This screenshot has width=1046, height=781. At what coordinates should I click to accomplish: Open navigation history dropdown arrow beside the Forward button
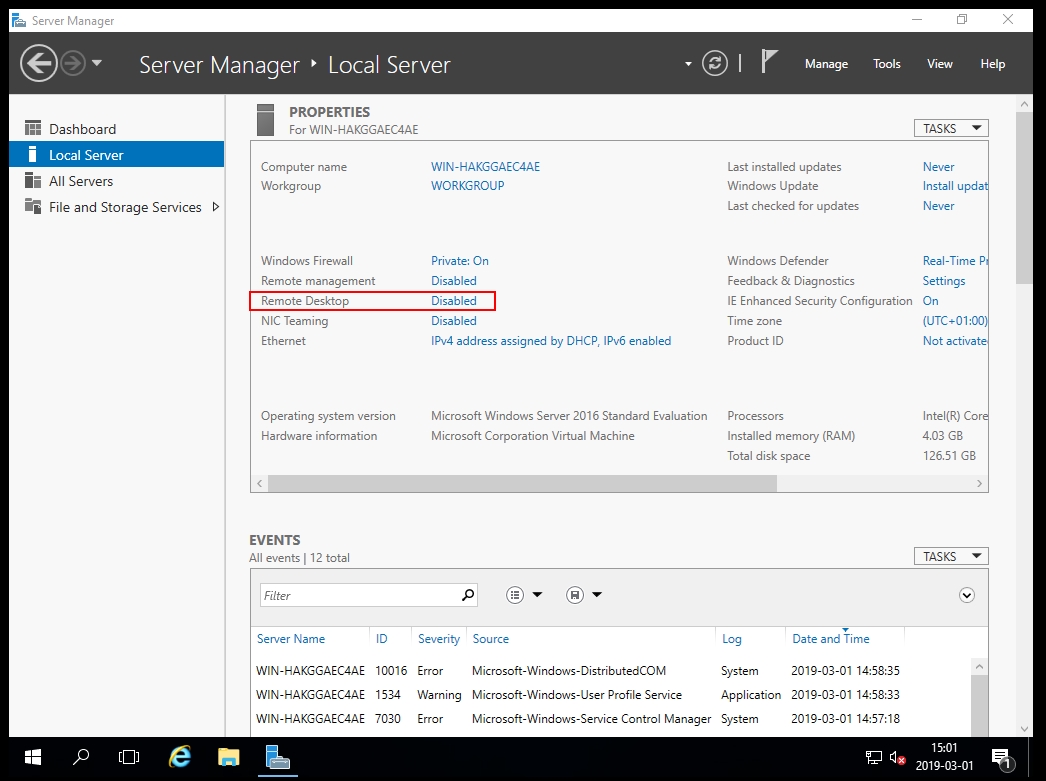97,63
